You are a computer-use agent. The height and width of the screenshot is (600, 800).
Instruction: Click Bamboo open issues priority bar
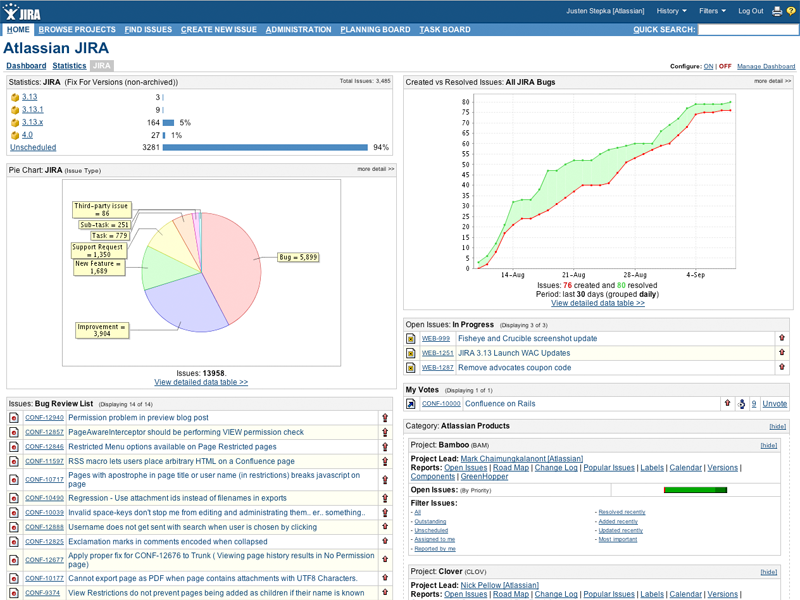(x=696, y=490)
